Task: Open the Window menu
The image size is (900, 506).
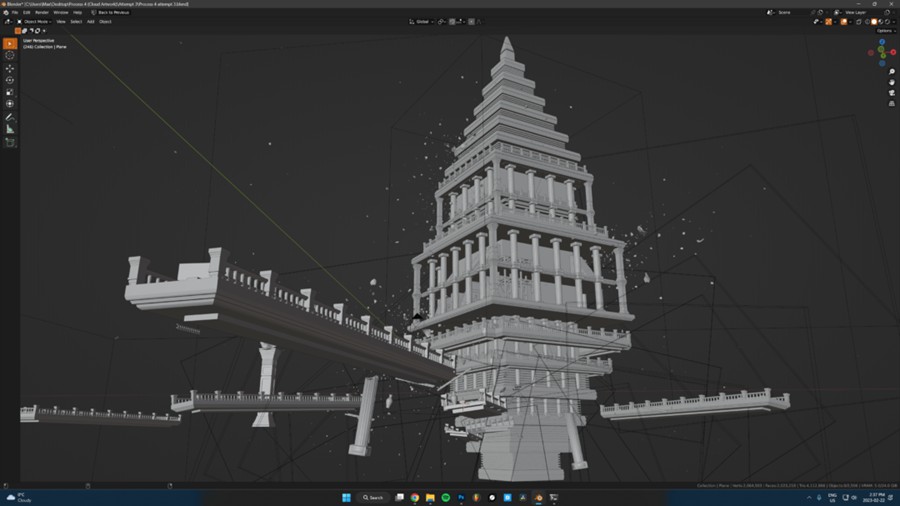Action: (x=60, y=12)
